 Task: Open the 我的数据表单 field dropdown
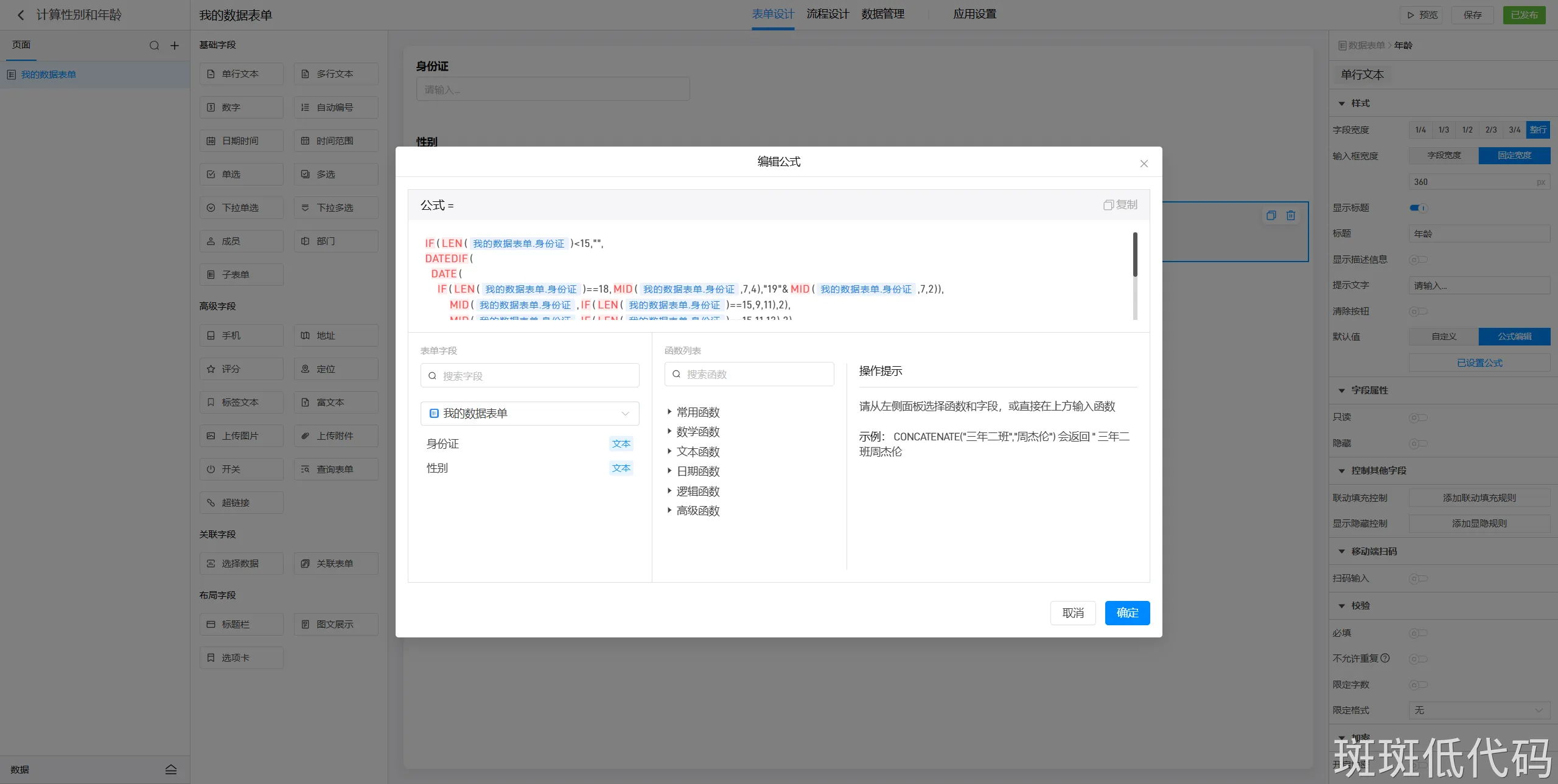coord(529,414)
